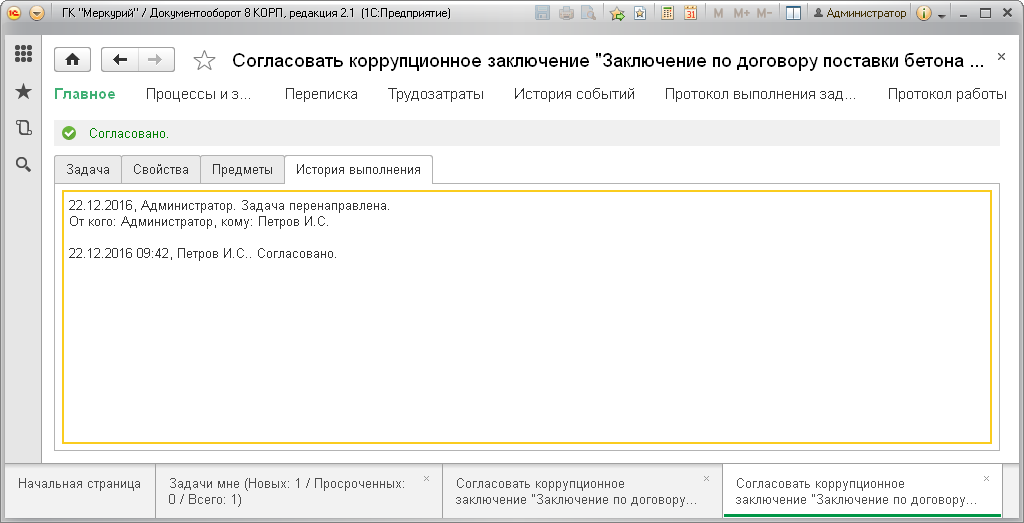Open Процессы и з... navigation link
The image size is (1024, 523).
click(199, 94)
